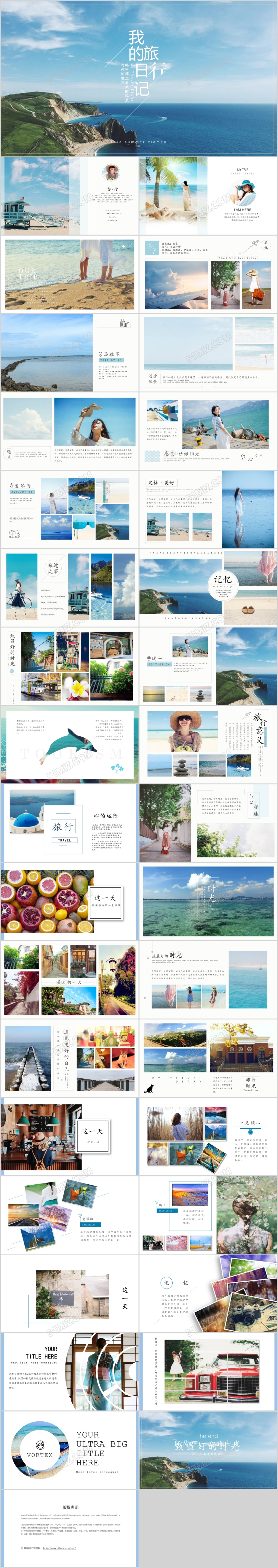The height and width of the screenshot is (1568, 278).
Task: Click the smiling woman in straw hat photo
Action: click(182, 731)
